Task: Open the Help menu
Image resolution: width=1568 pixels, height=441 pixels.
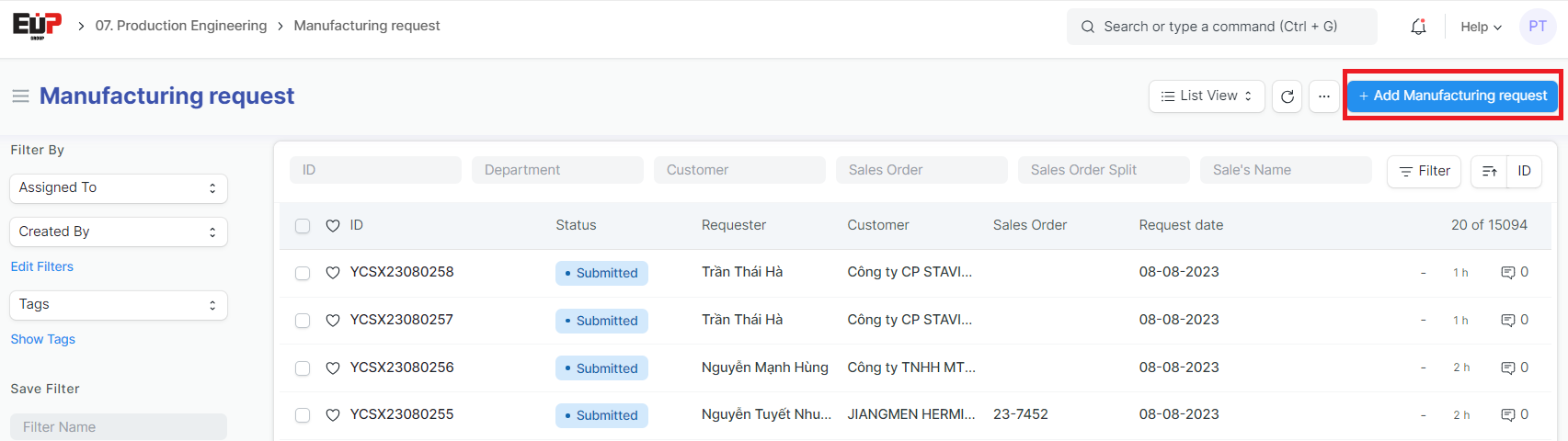Action: click(x=1480, y=27)
